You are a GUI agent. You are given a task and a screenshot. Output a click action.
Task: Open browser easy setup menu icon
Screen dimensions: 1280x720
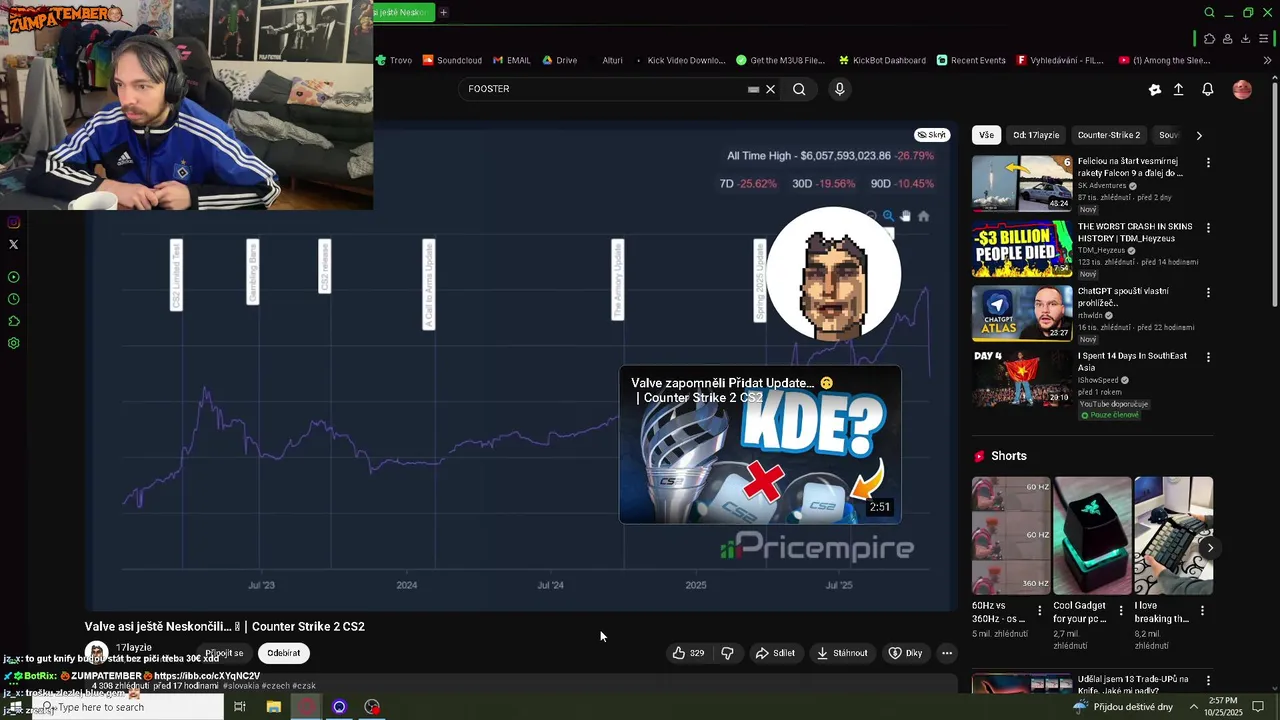click(1264, 39)
